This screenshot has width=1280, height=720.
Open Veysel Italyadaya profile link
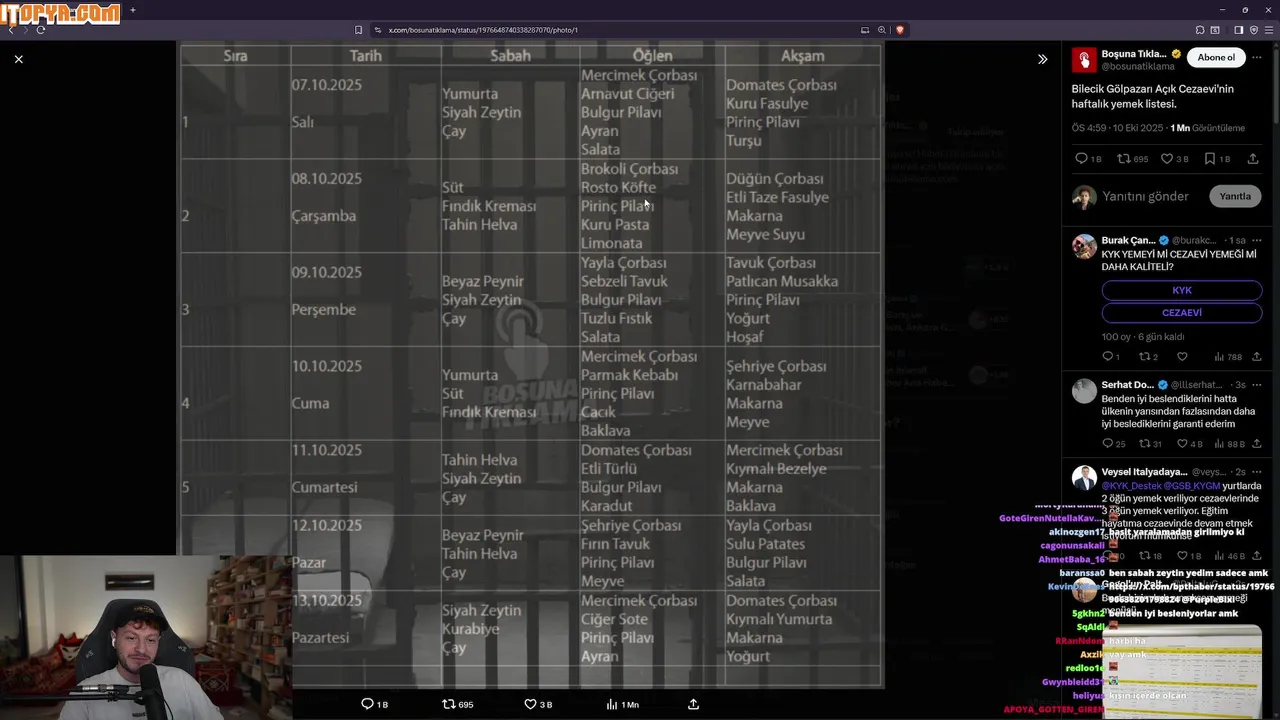point(1144,472)
